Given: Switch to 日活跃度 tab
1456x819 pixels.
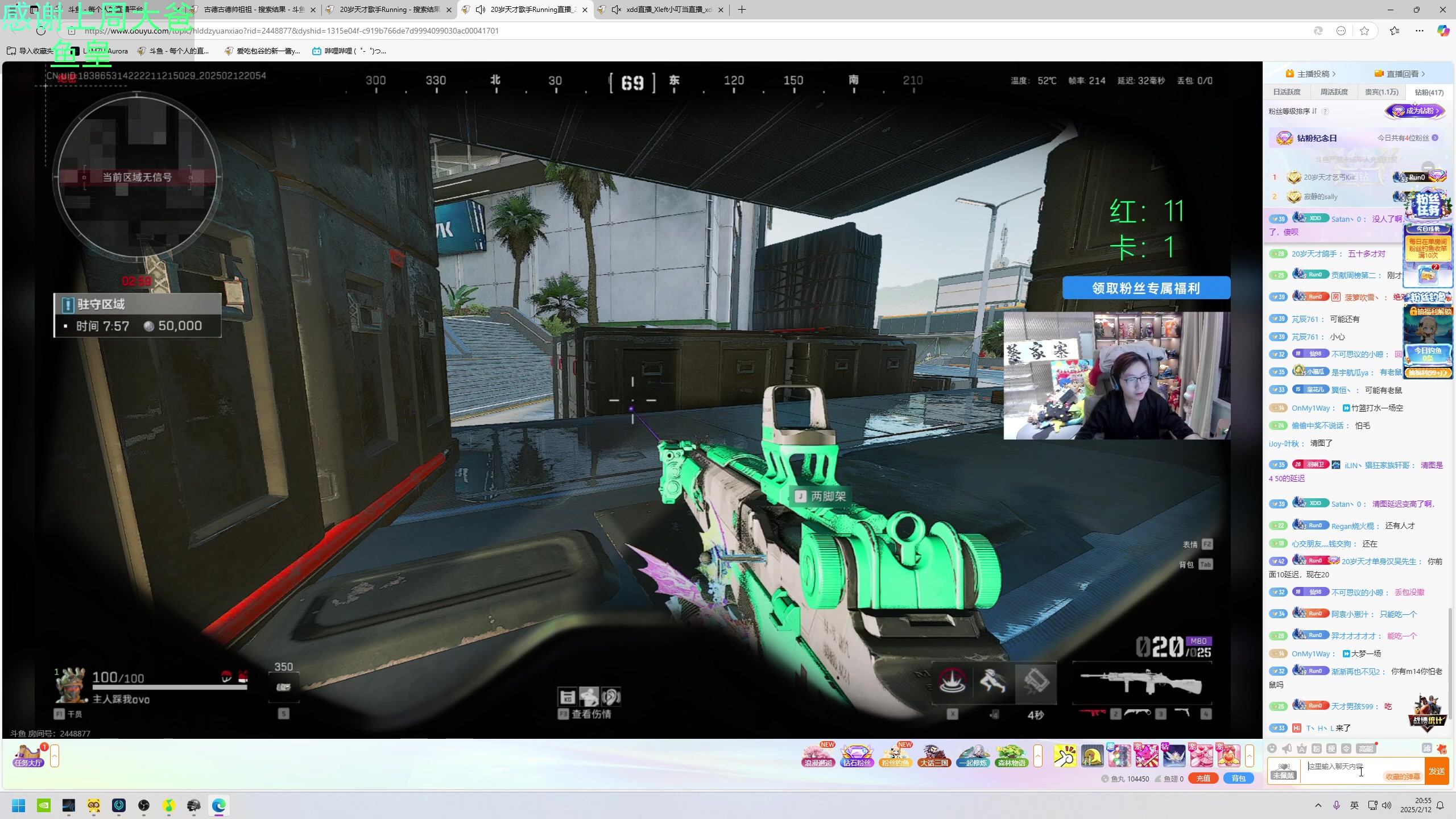Looking at the screenshot, I should pyautogui.click(x=1287, y=92).
